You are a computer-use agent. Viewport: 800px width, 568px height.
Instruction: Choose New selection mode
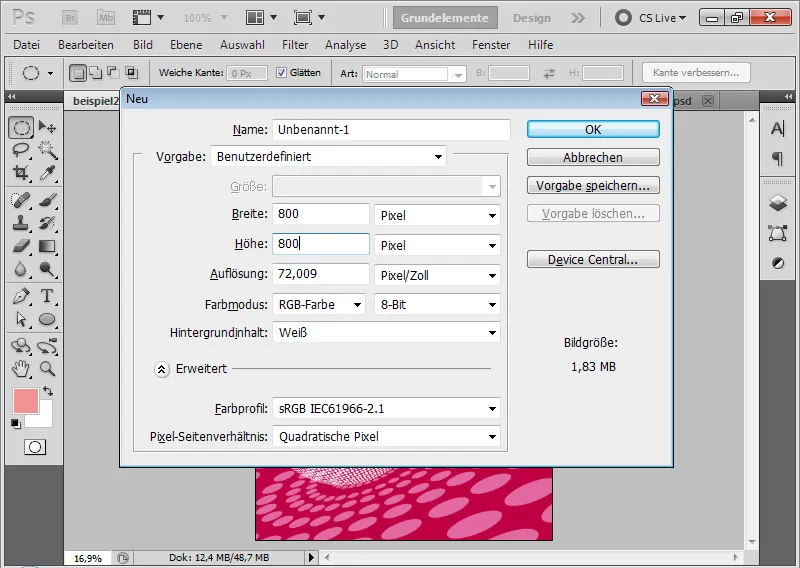click(78, 73)
